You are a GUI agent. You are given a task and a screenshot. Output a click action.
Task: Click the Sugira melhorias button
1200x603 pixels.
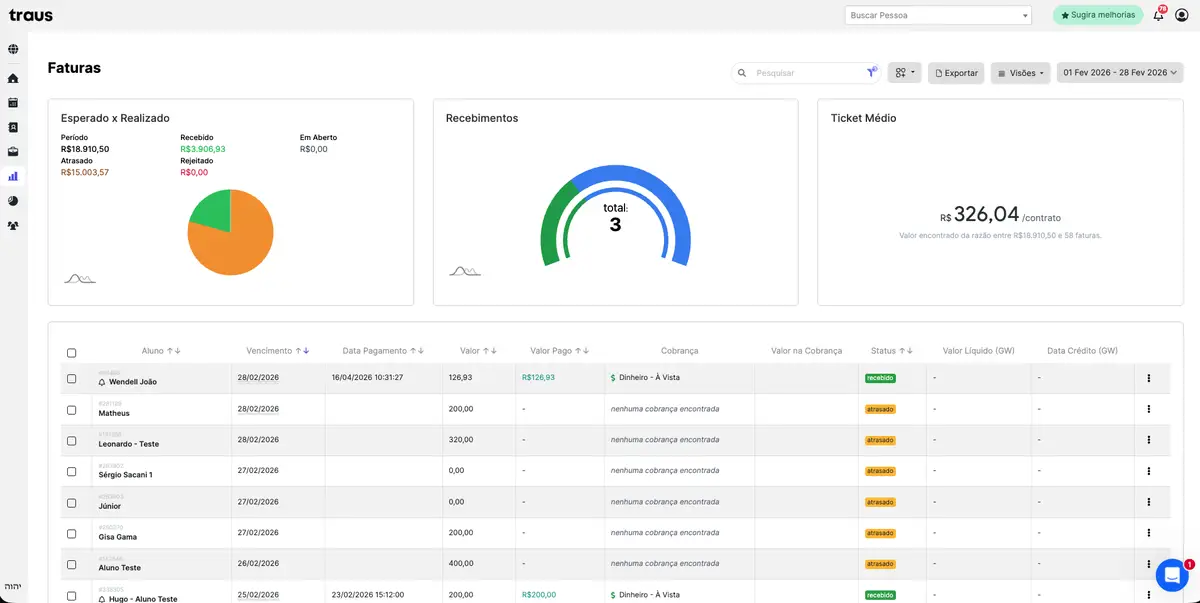[x=1098, y=15]
